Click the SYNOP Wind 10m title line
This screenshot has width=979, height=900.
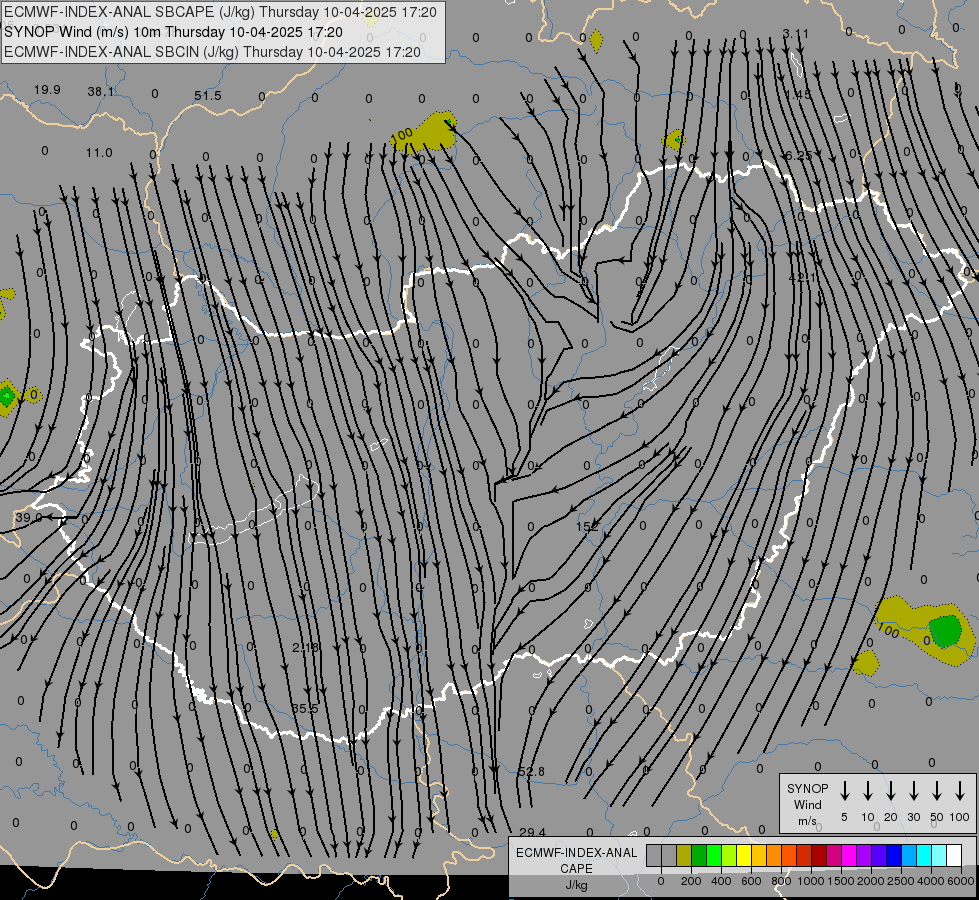point(173,32)
